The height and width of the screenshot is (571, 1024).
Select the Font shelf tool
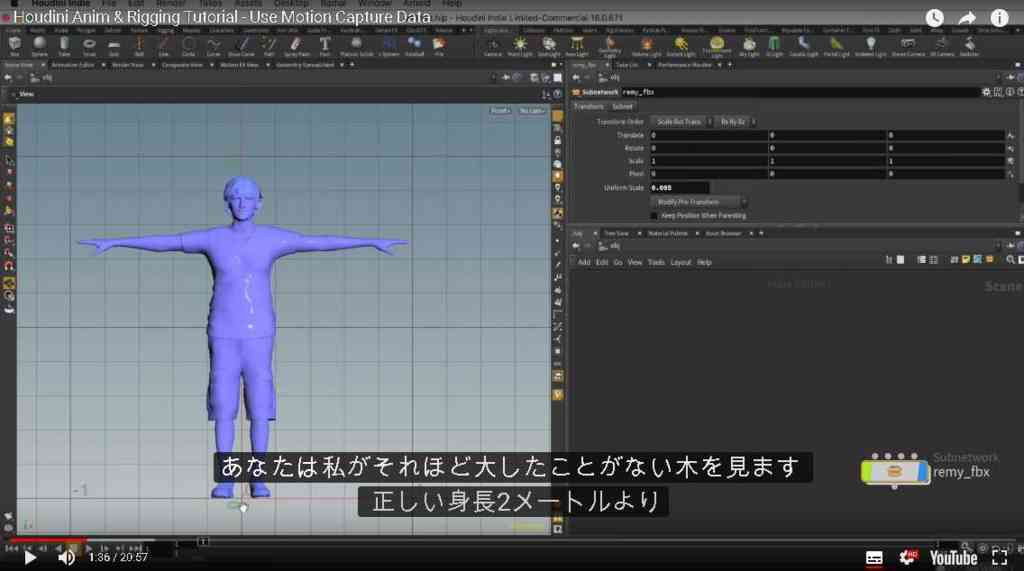pyautogui.click(x=325, y=46)
